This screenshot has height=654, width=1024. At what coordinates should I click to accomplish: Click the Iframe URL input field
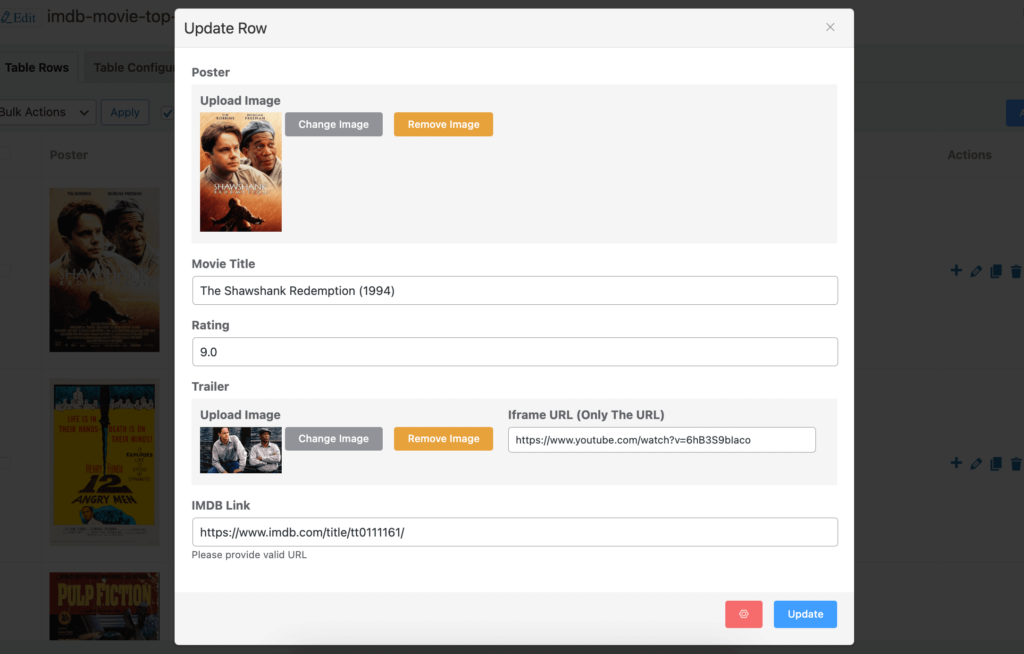pos(662,440)
